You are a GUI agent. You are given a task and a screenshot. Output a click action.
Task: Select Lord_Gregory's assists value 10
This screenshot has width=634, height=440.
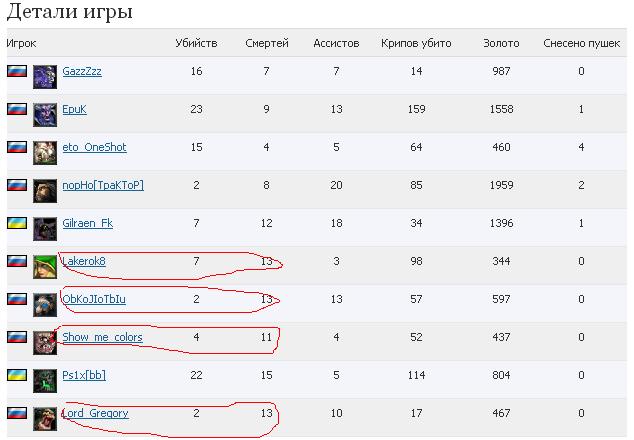pyautogui.click(x=336, y=413)
